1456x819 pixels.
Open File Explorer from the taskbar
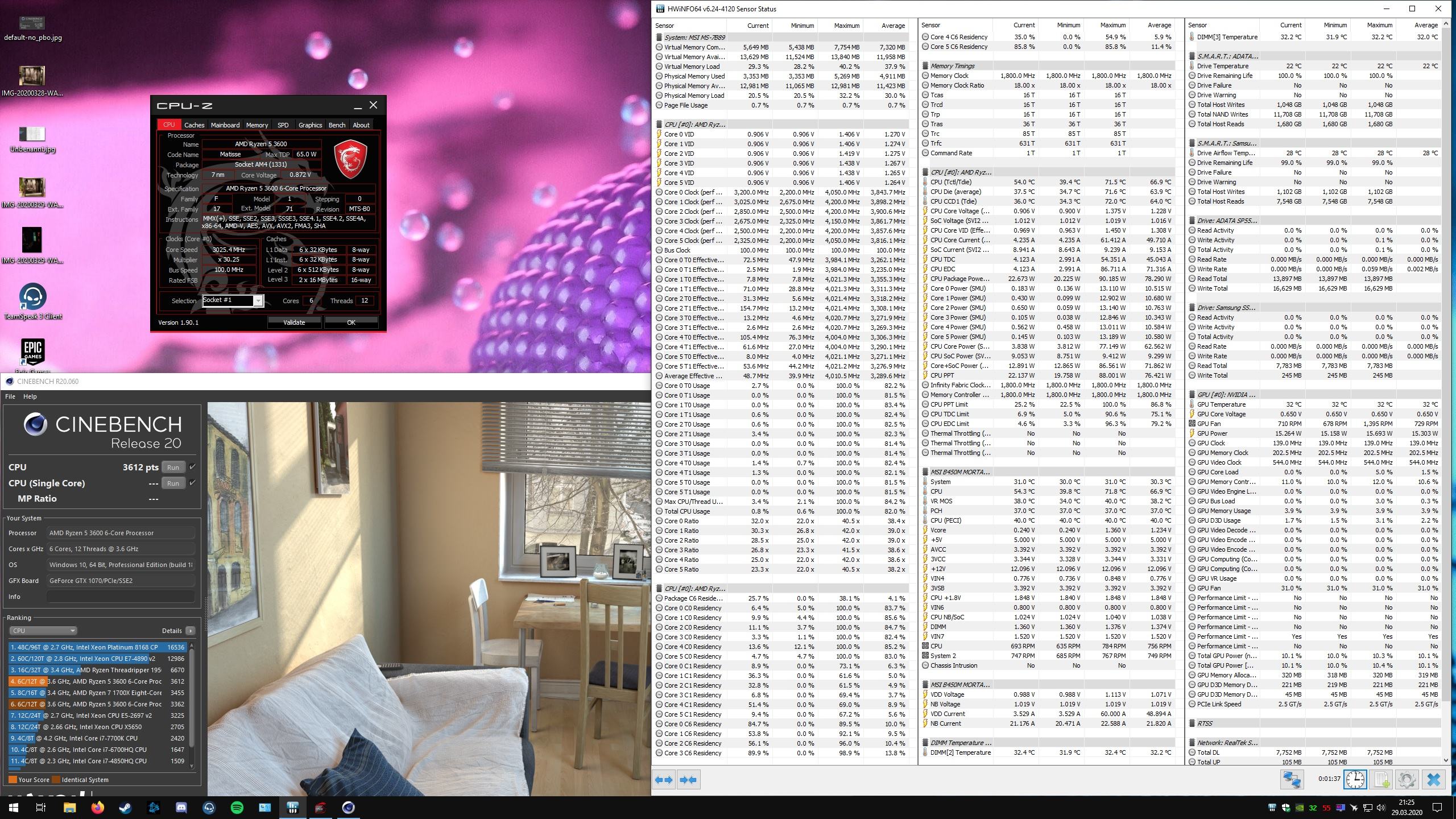(69, 807)
